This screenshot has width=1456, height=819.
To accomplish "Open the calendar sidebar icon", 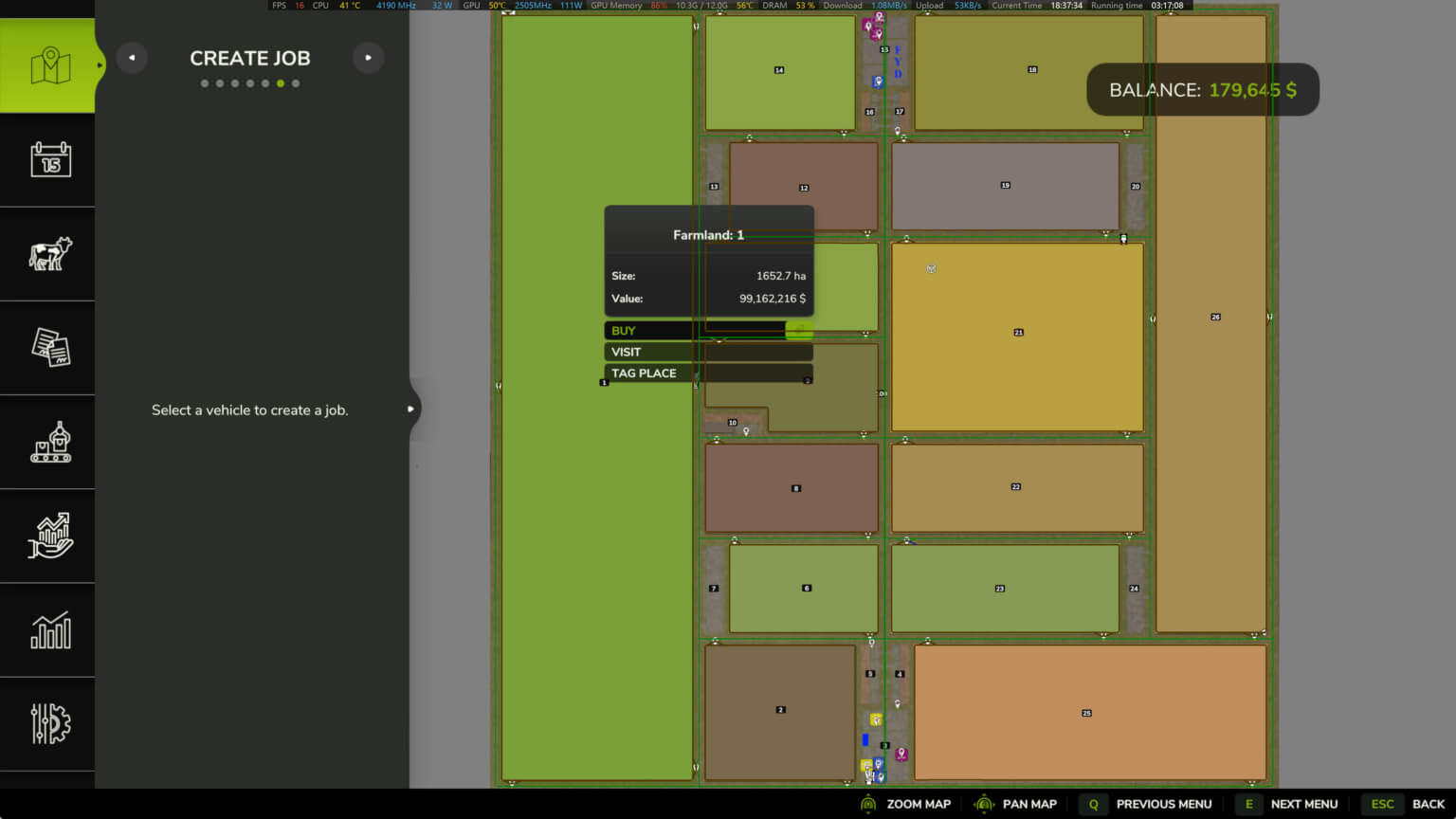I will coord(49,160).
